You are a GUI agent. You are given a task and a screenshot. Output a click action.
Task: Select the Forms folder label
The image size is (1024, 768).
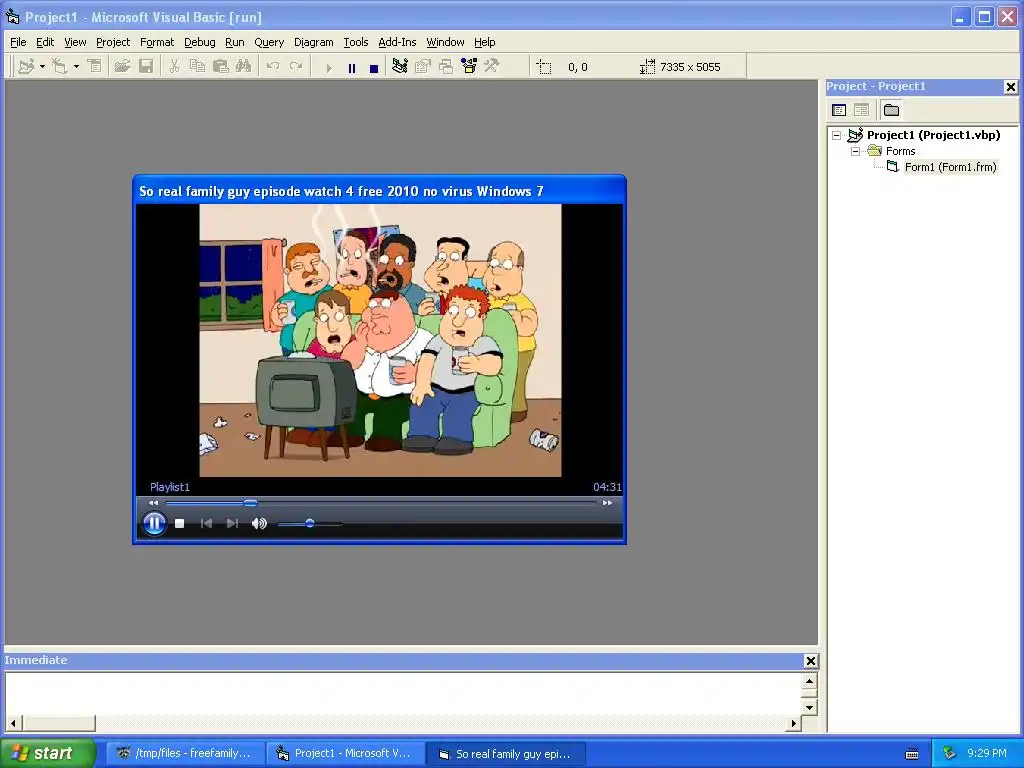point(901,152)
